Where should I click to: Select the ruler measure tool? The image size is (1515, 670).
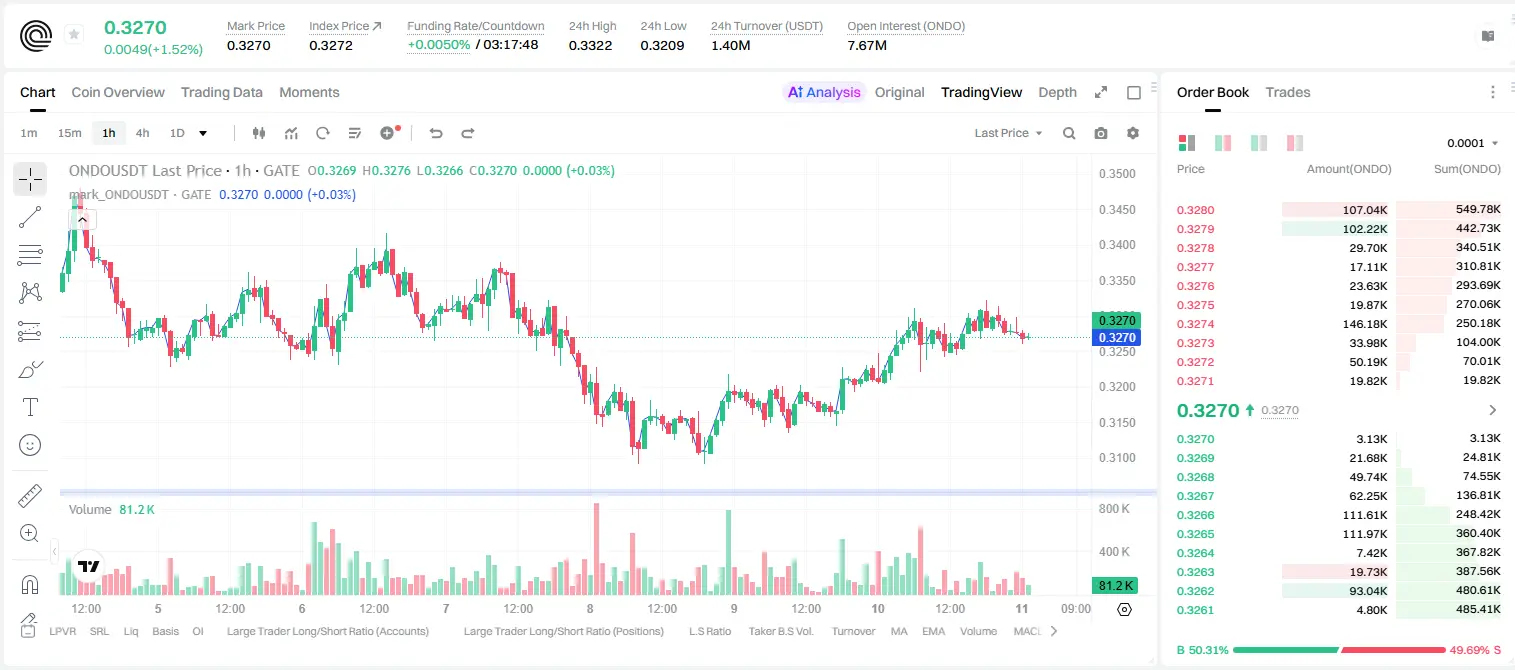[30, 496]
